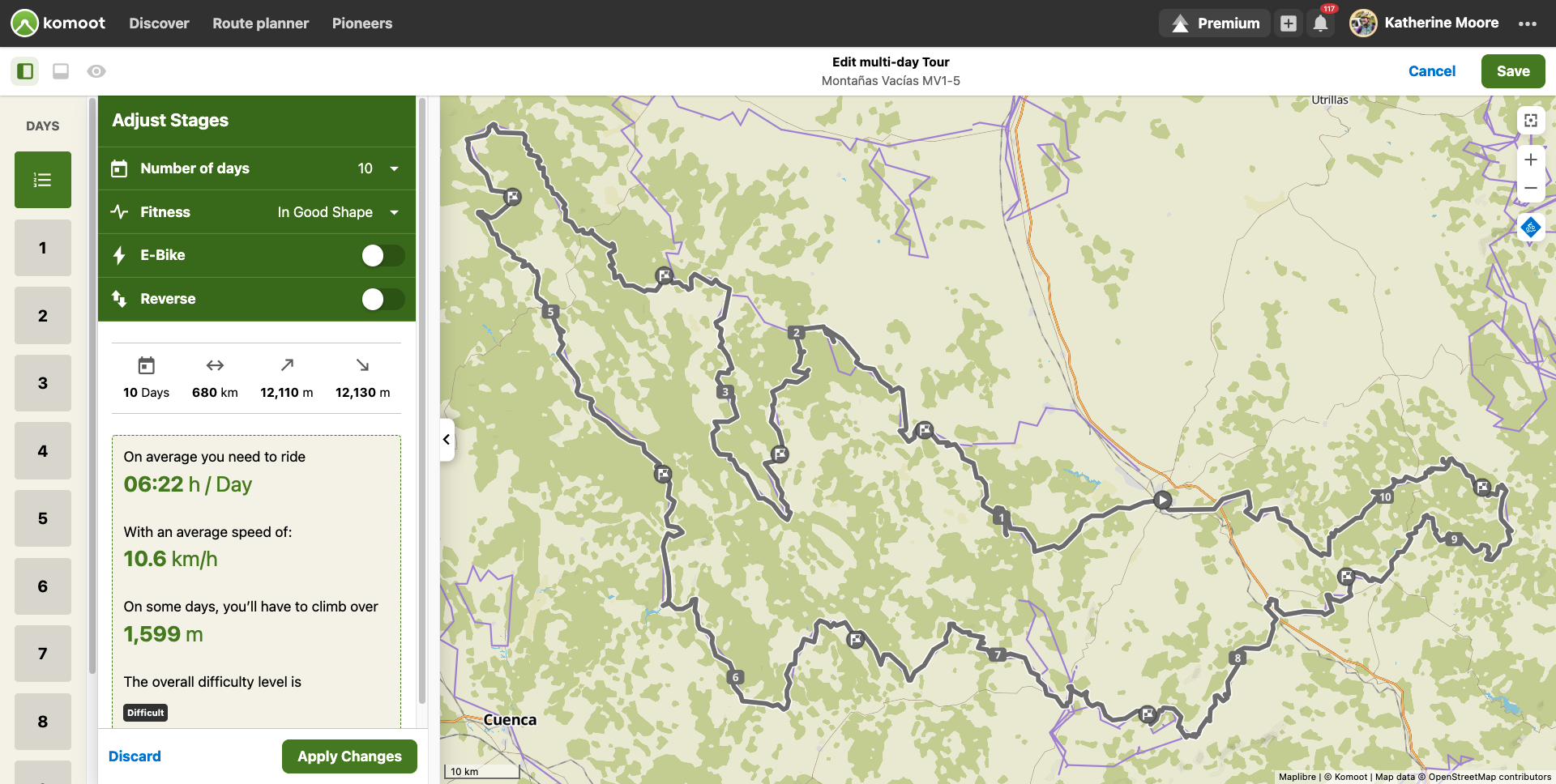The height and width of the screenshot is (784, 1556).
Task: Click the plus icon to create new content
Action: click(x=1289, y=23)
